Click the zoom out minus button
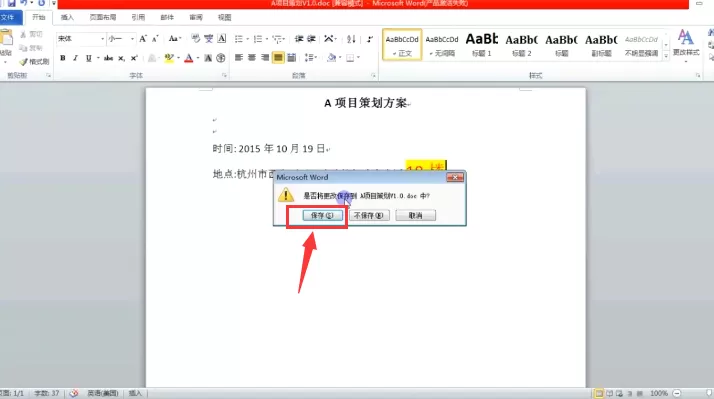Image resolution: width=714 pixels, height=399 pixels. (x=677, y=393)
